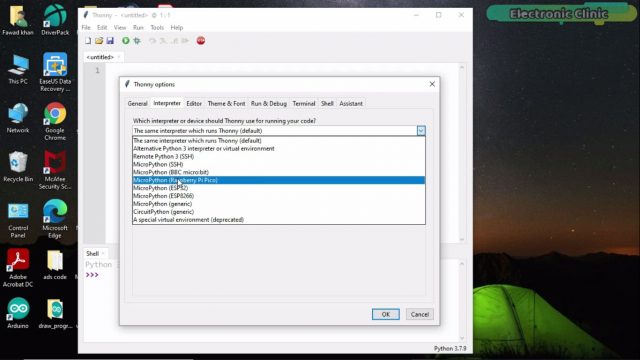The image size is (640, 360).
Task: Select the Network desktop icon
Action: [x=18, y=118]
